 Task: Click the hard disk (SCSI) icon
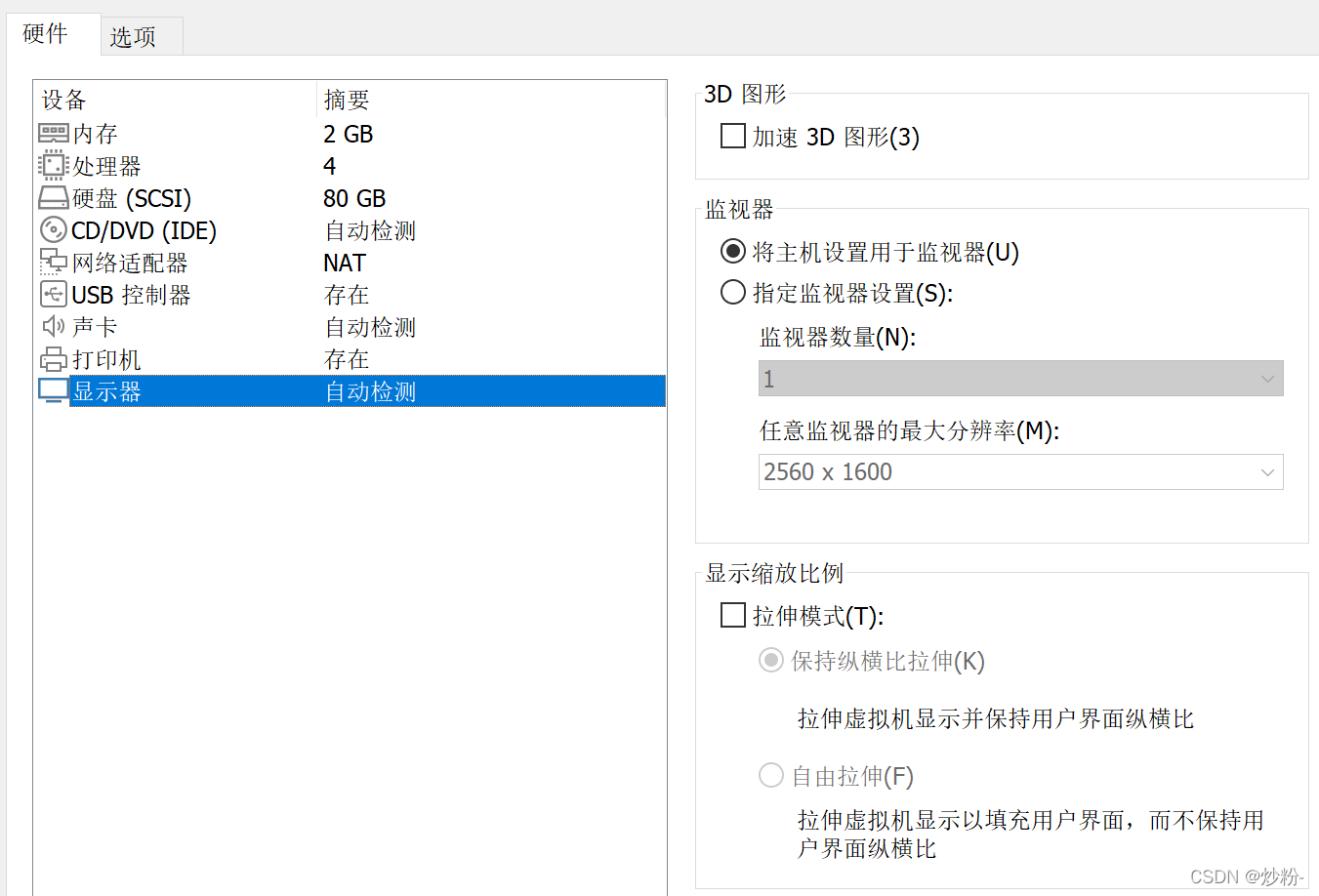(53, 198)
